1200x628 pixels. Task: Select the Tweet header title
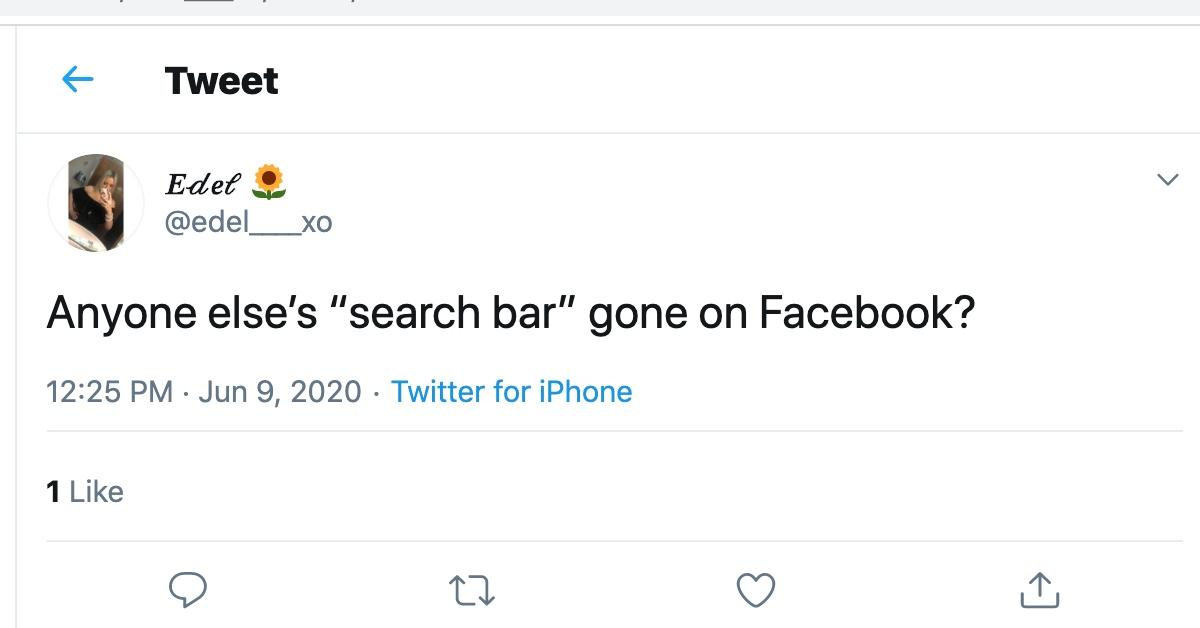(x=220, y=80)
